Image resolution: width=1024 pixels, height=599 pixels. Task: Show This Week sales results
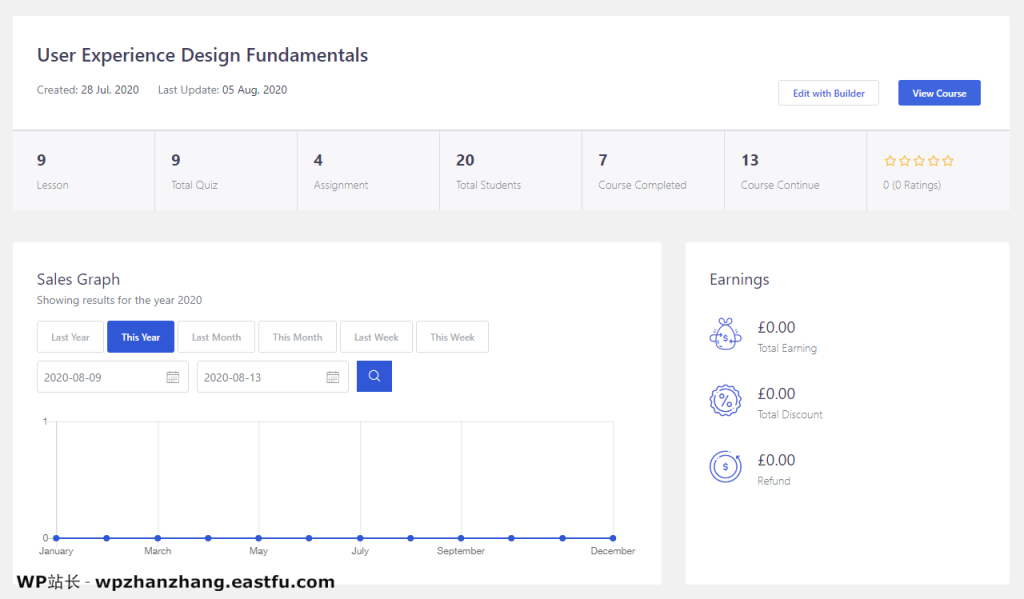(x=452, y=337)
